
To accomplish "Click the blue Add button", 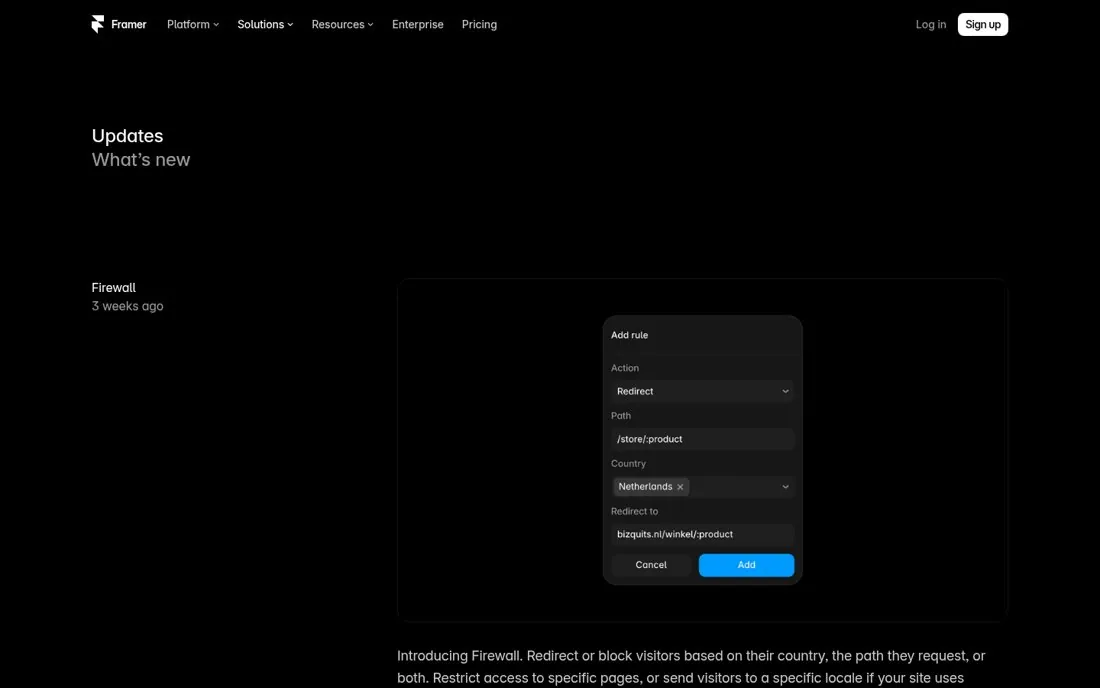I will coord(746,565).
